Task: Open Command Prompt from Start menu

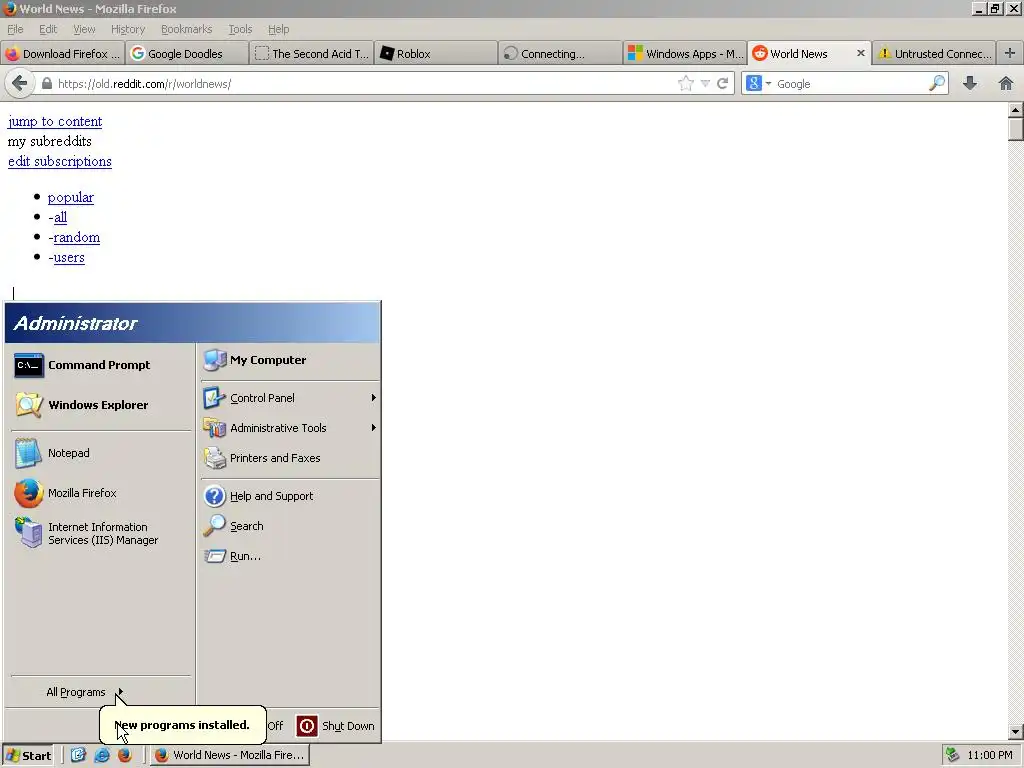Action: click(x=100, y=365)
